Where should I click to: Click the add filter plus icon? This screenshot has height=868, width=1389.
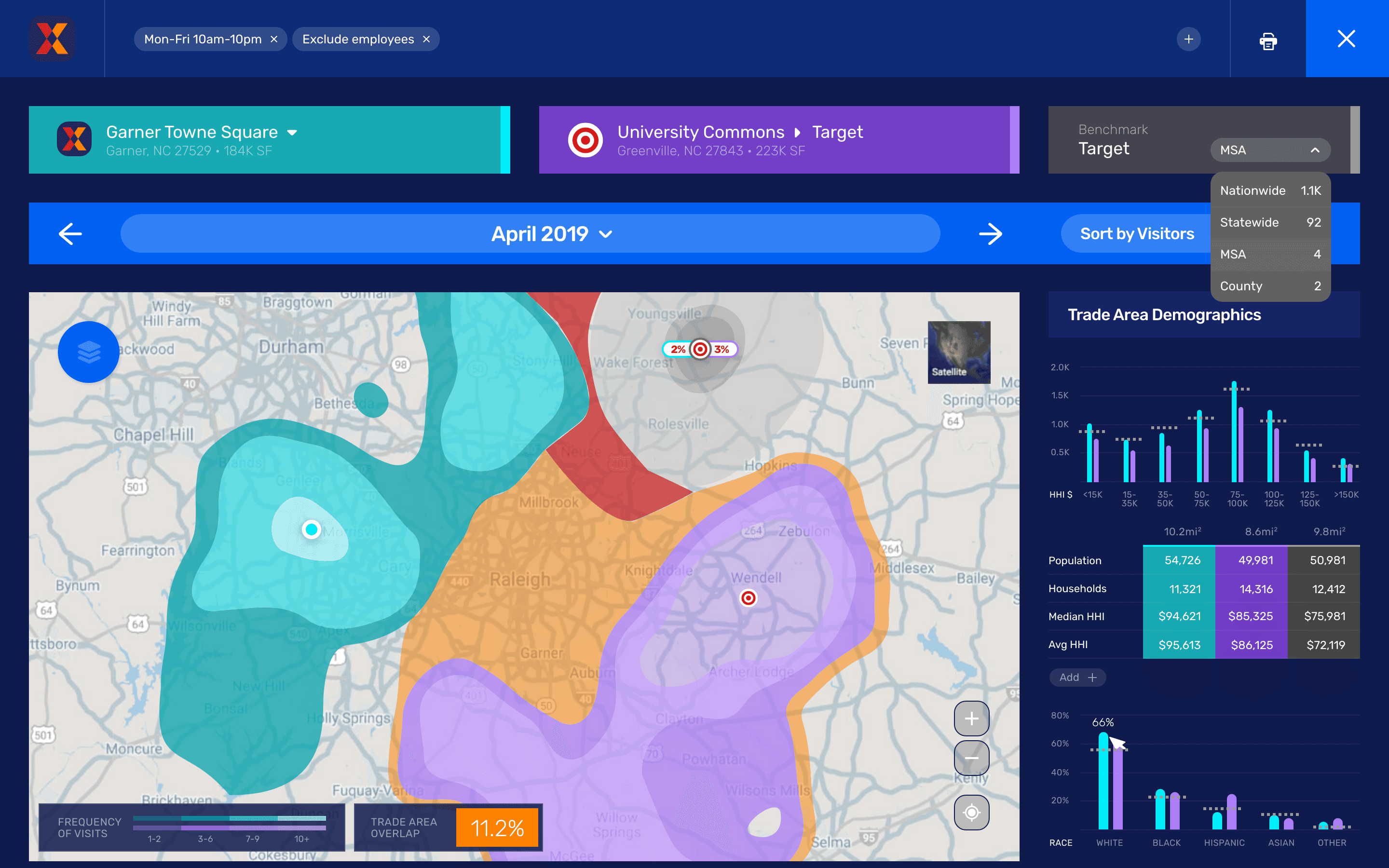tap(1188, 39)
